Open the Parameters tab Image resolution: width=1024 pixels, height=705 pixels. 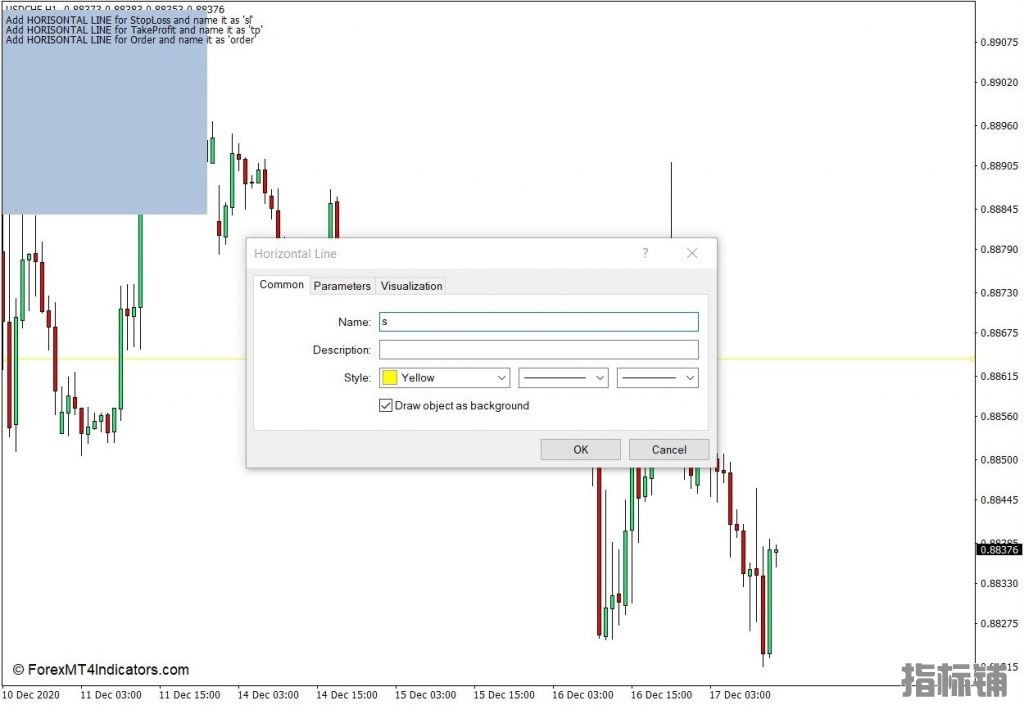coord(342,286)
